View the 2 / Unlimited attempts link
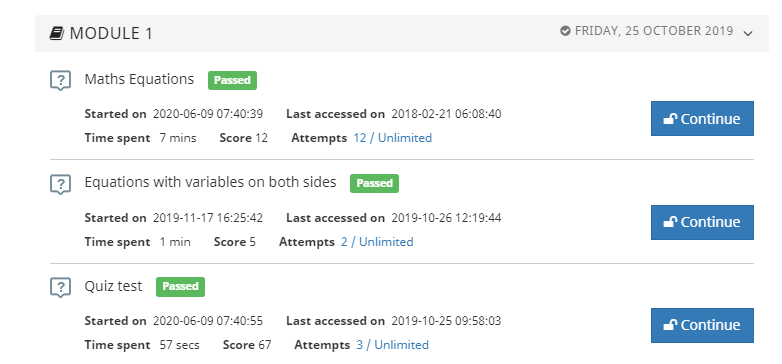782x364 pixels. [377, 242]
